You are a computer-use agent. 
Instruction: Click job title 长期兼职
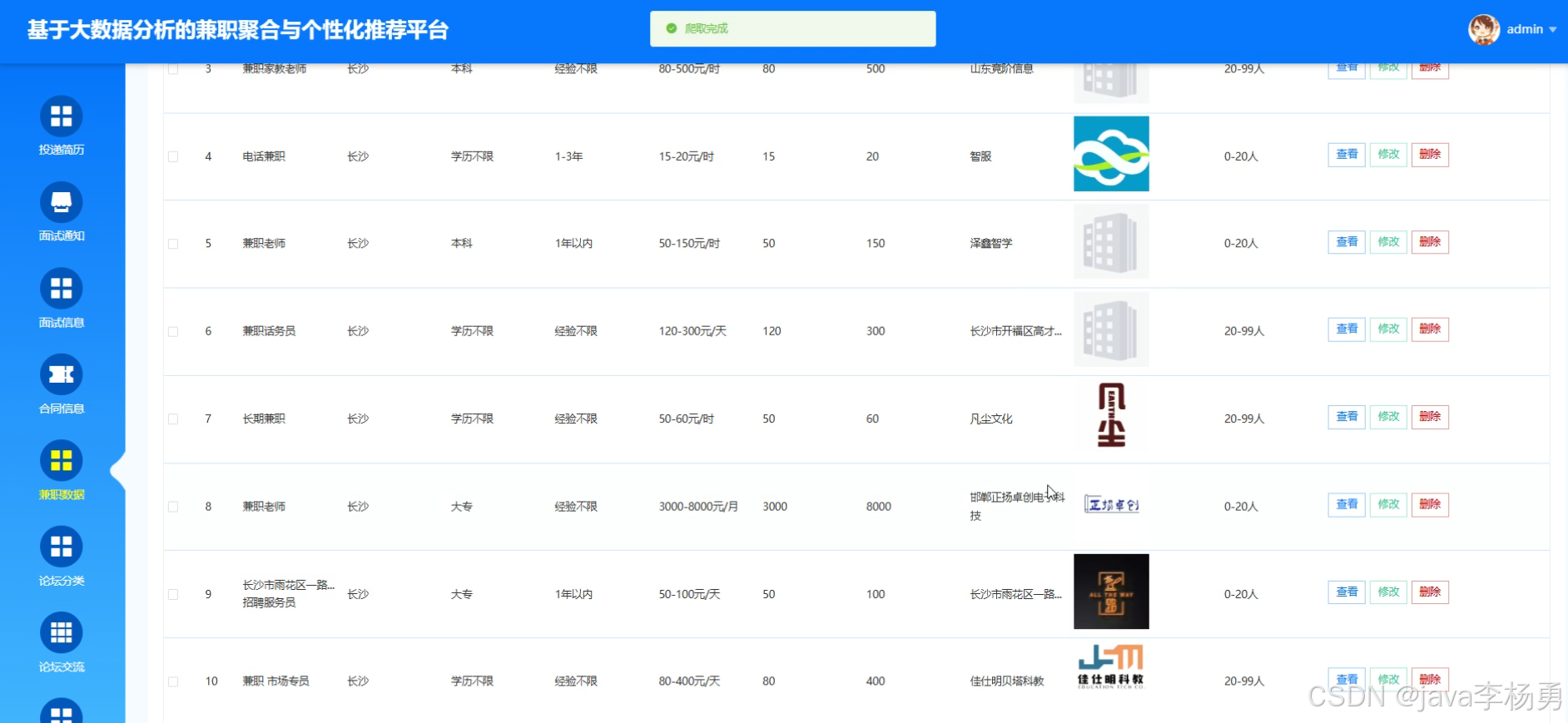(264, 418)
